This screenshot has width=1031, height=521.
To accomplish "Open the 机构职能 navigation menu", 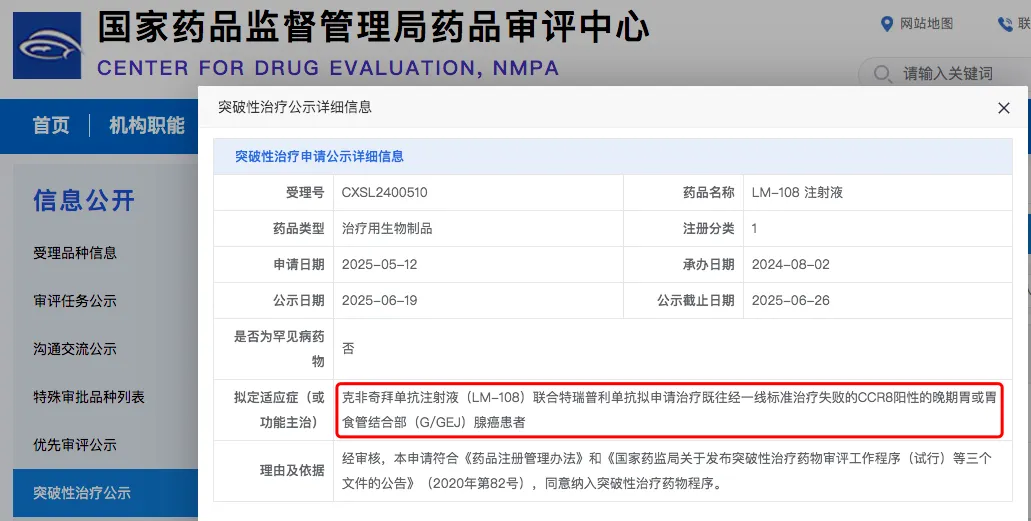I will tap(147, 125).
